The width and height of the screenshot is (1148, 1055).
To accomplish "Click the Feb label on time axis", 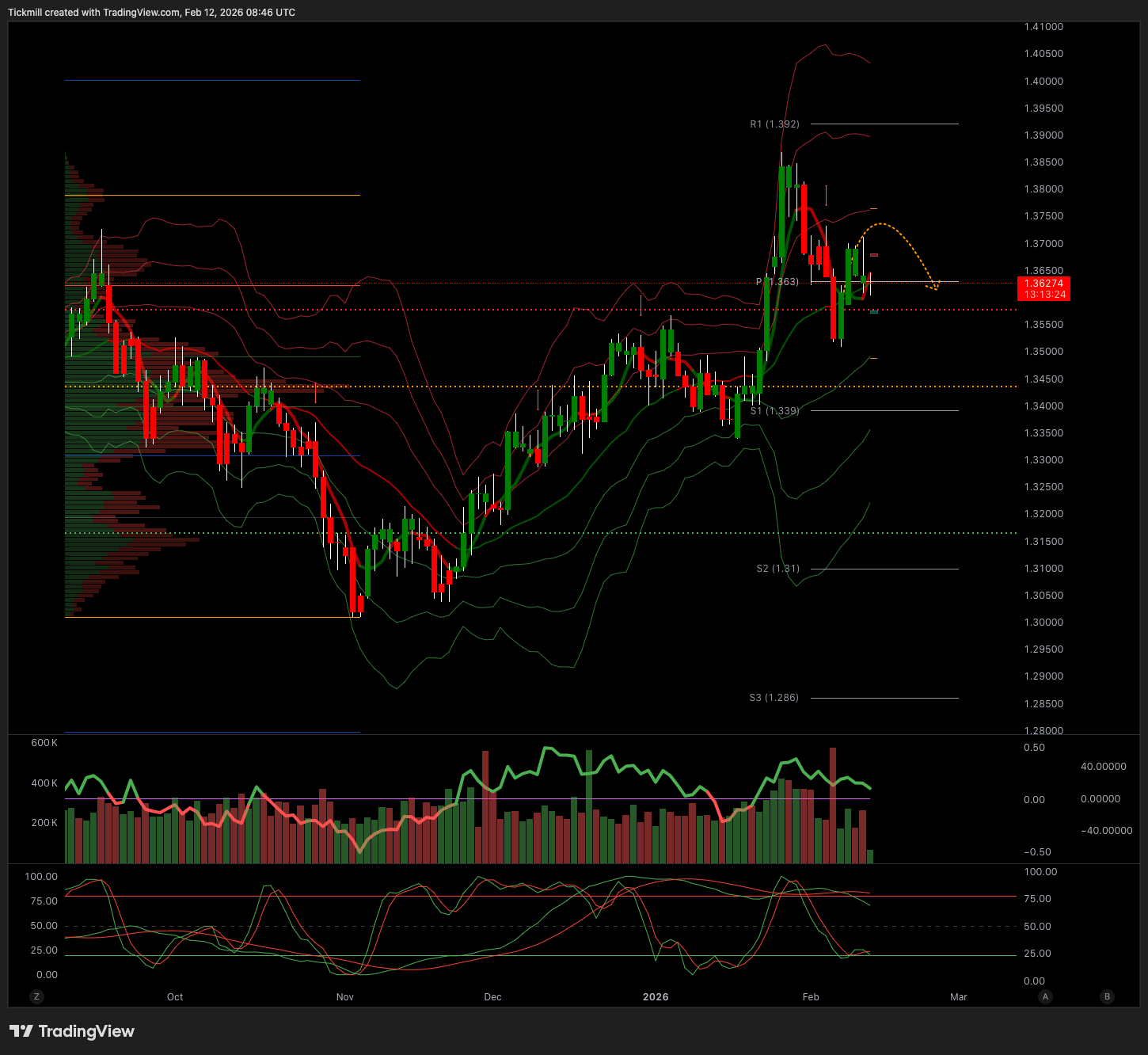I will click(x=810, y=997).
